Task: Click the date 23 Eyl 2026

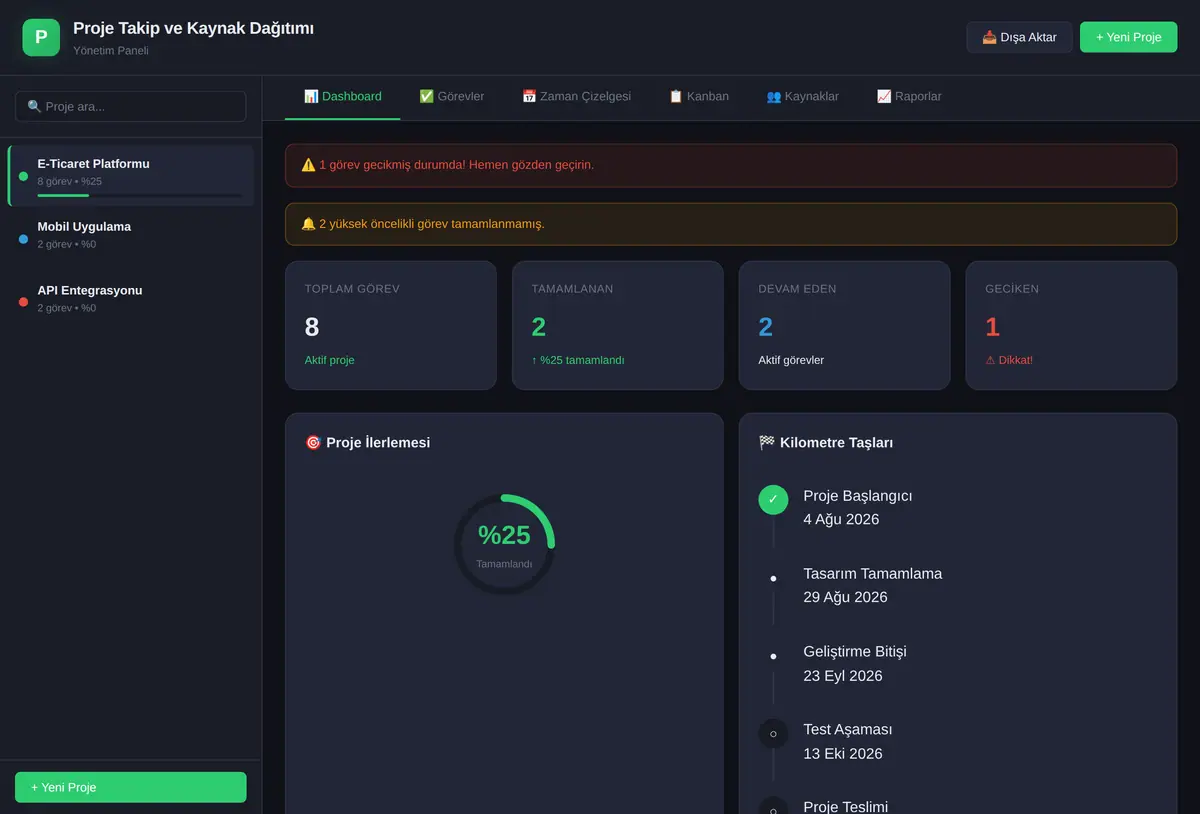Action: (843, 676)
